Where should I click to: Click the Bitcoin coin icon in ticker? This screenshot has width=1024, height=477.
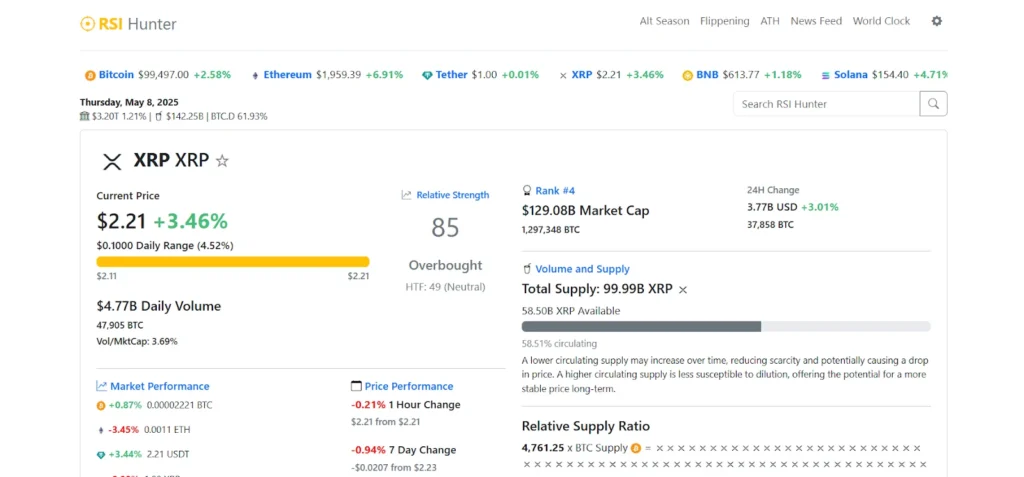pyautogui.click(x=90, y=75)
